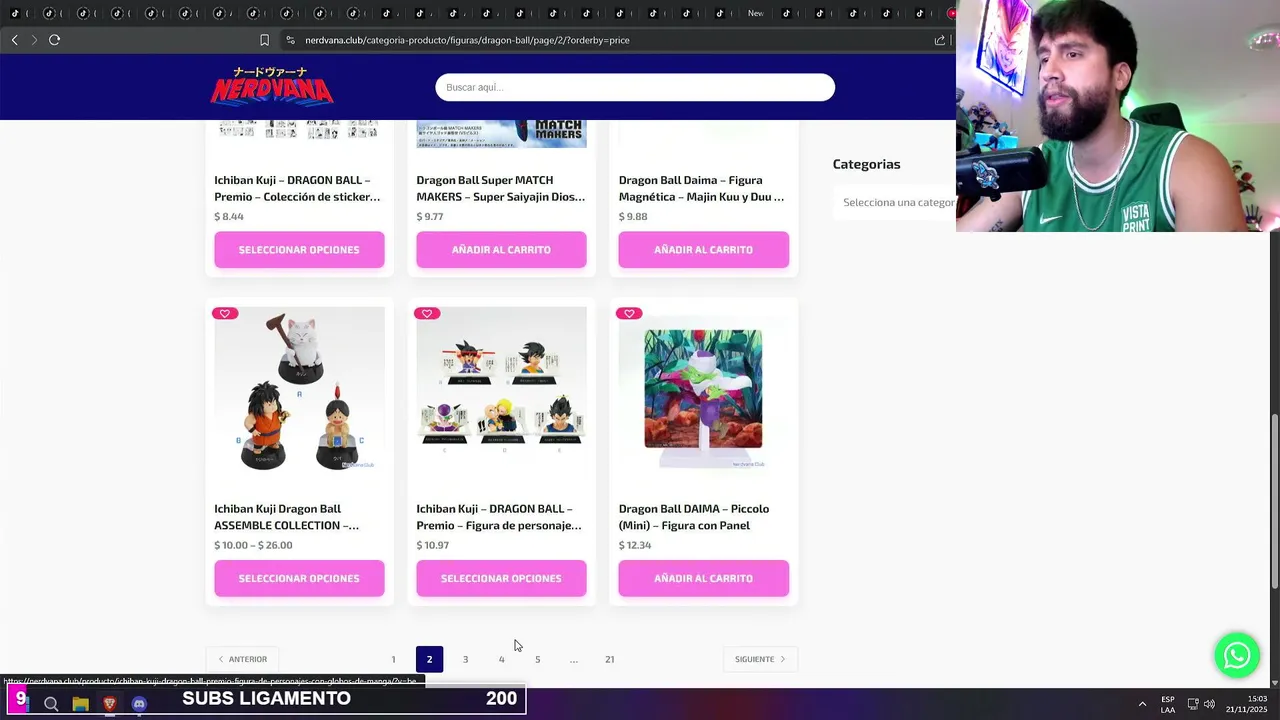The height and width of the screenshot is (720, 1280).
Task: Jump to the last page, 21
Action: click(x=609, y=660)
